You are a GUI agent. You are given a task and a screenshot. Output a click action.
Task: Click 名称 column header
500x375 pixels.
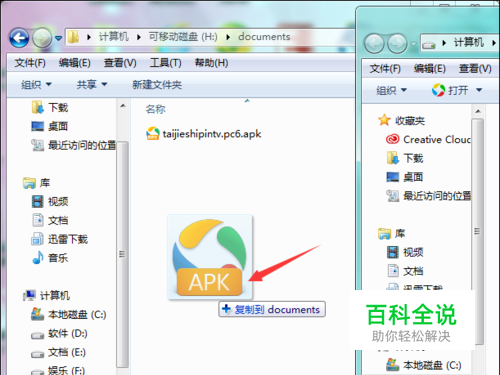pyautogui.click(x=155, y=109)
